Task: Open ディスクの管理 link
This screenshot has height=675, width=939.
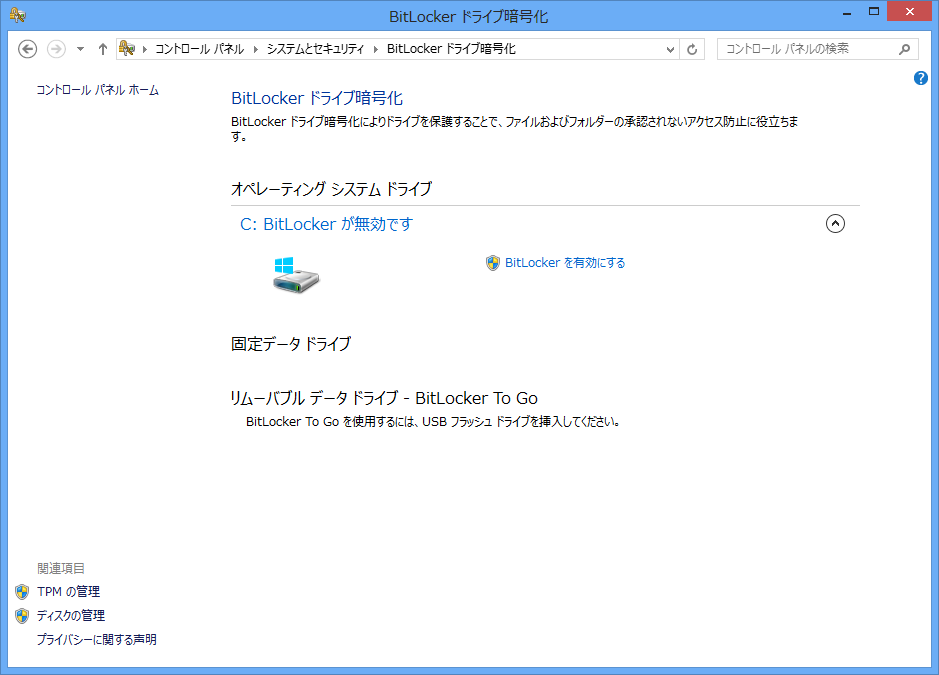Action: (71, 616)
